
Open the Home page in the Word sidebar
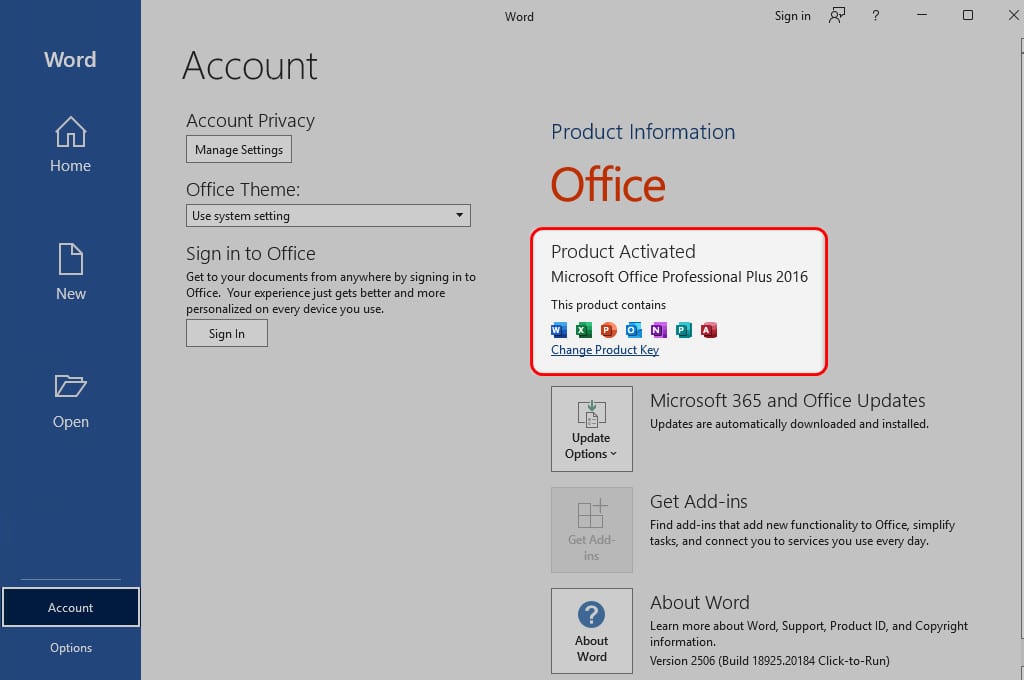pyautogui.click(x=71, y=145)
